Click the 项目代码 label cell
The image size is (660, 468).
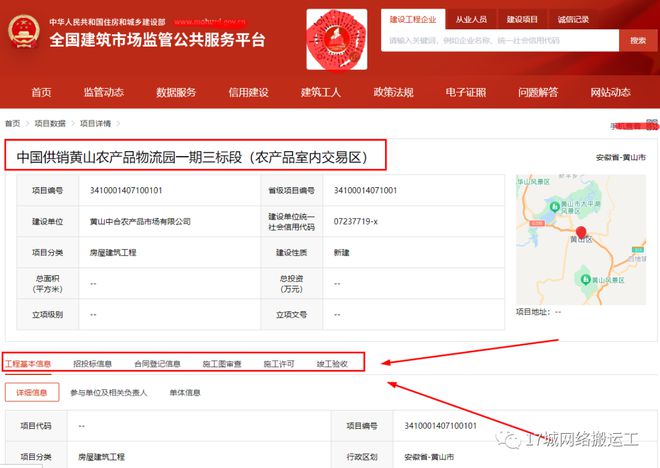[x=36, y=425]
